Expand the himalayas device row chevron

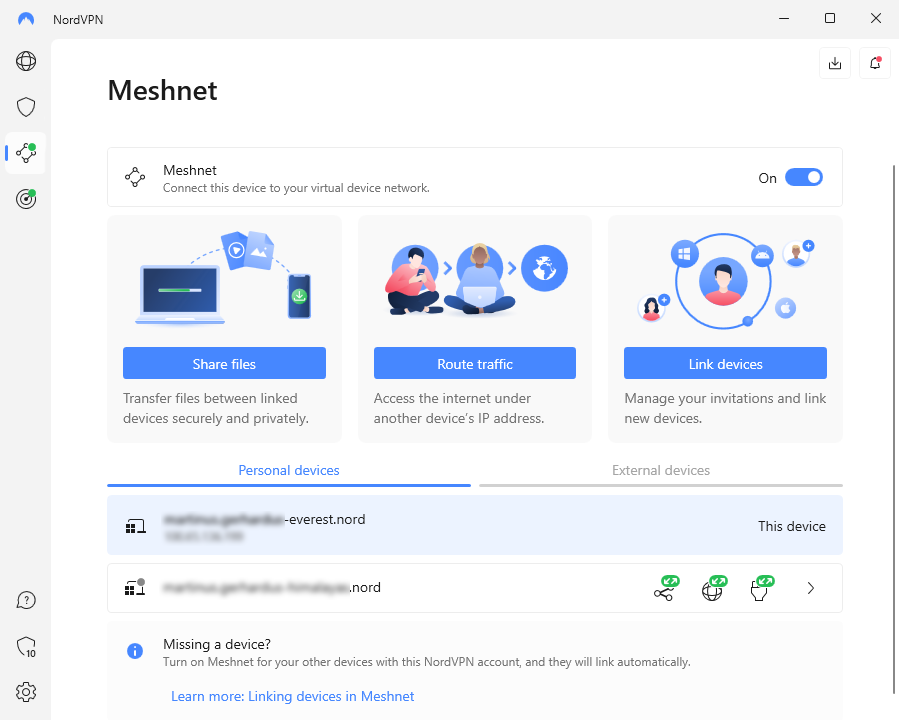click(x=810, y=588)
